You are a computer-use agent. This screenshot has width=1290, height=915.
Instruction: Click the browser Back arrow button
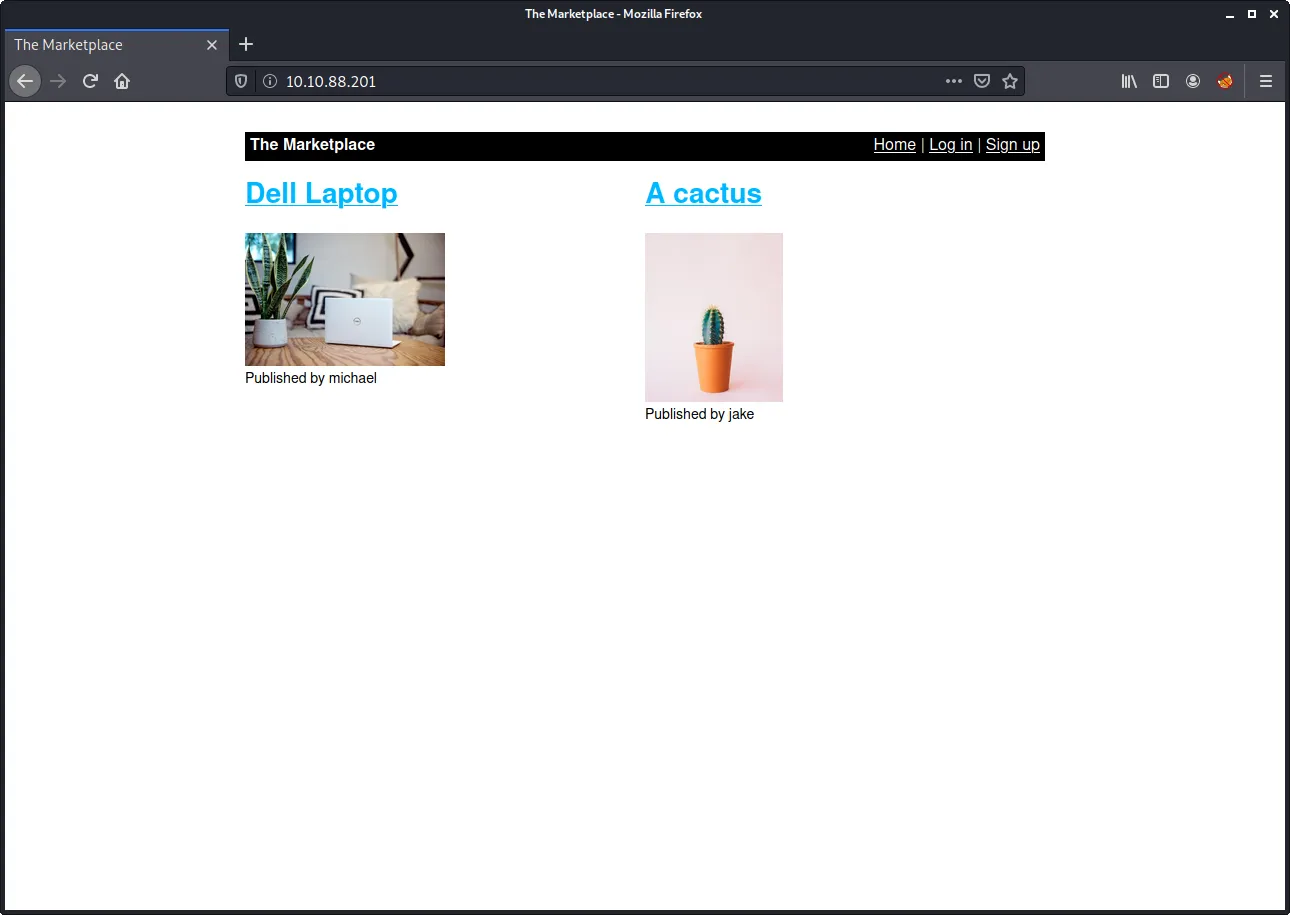pos(25,81)
